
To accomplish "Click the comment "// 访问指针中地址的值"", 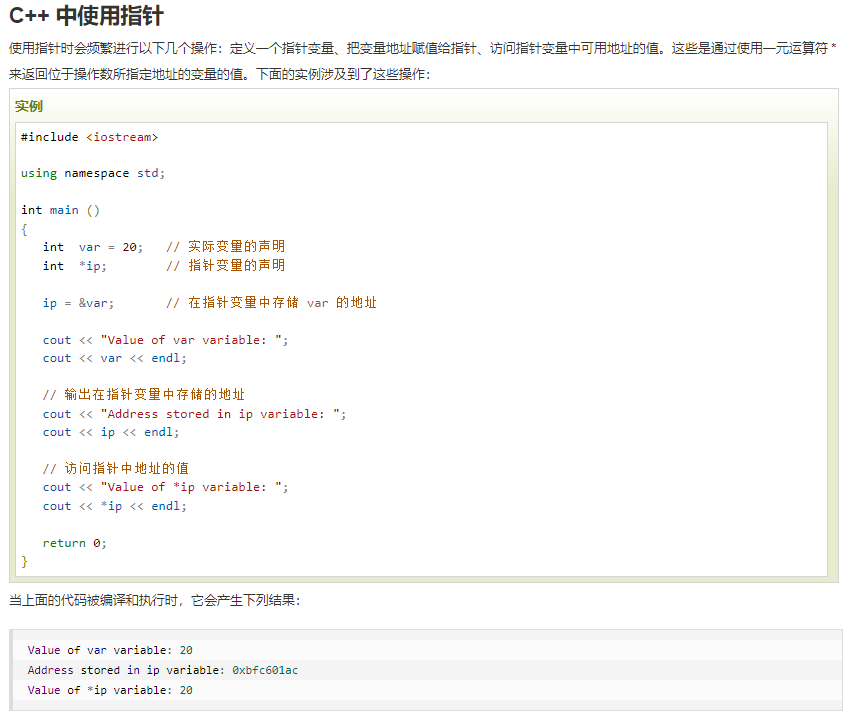I will point(116,468).
